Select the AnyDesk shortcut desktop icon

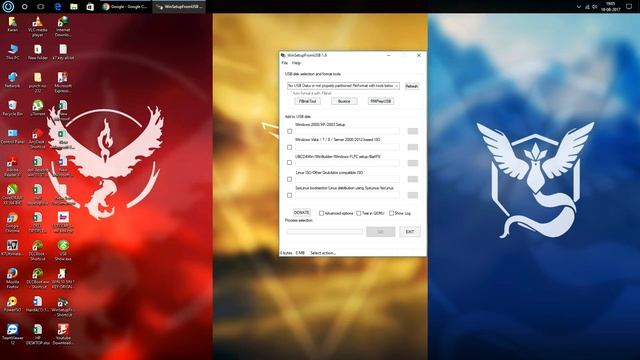pos(38,139)
